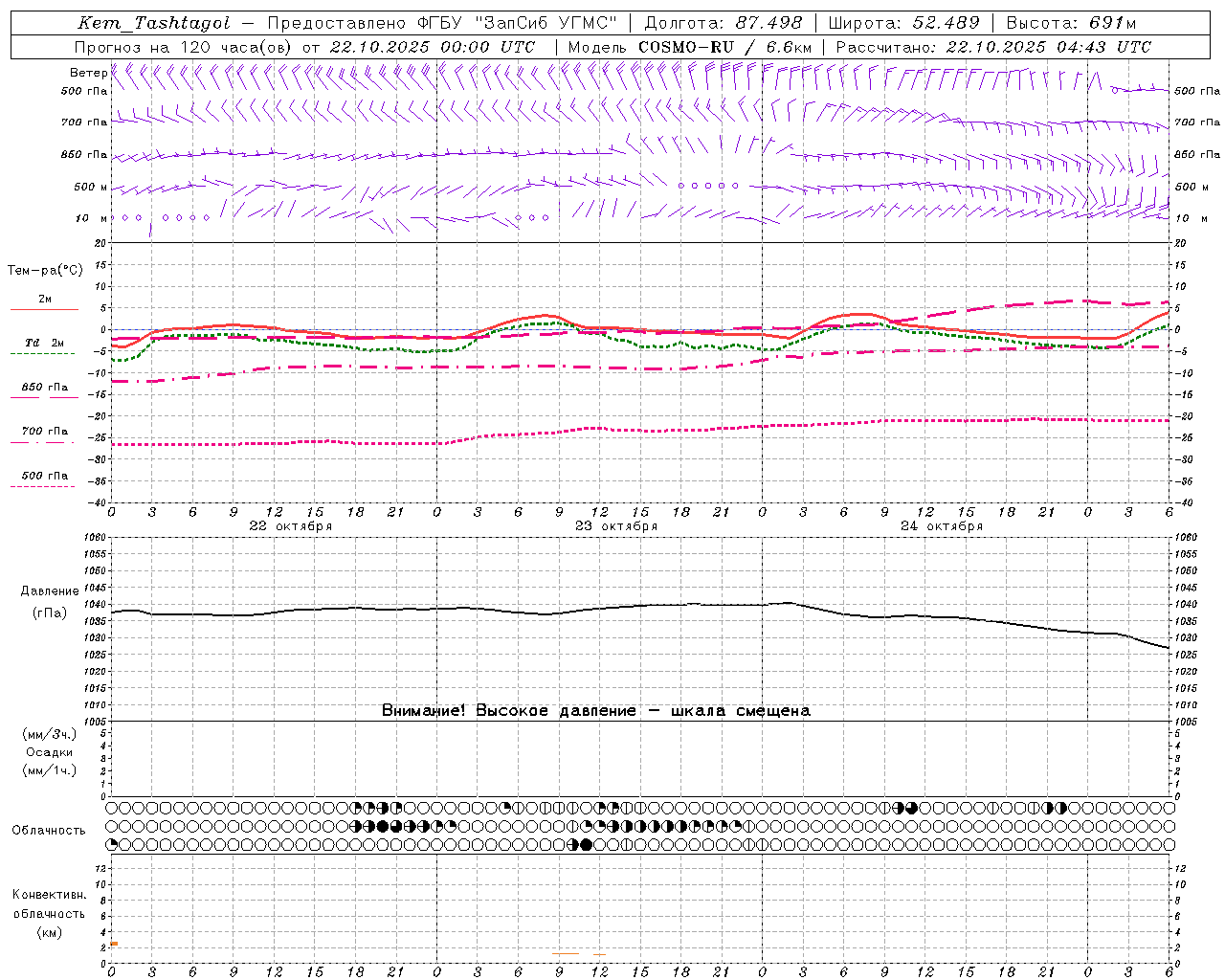
Task: Click the date label 22 октября
Action: click(x=291, y=525)
